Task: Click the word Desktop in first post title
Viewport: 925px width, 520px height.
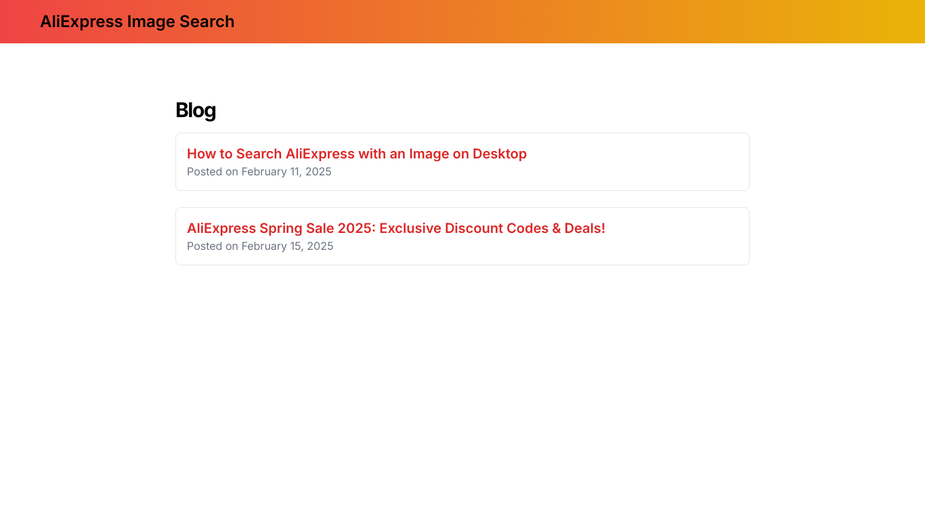Action: click(499, 153)
